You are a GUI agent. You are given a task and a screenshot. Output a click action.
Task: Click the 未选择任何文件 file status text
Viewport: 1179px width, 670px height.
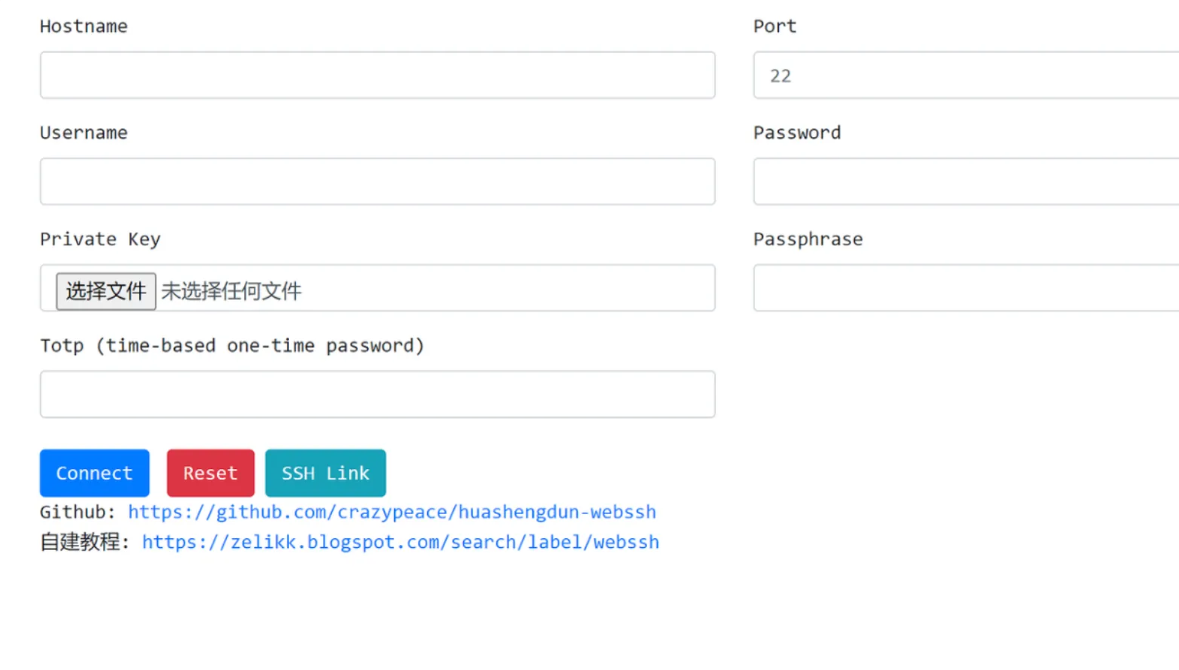(x=232, y=291)
